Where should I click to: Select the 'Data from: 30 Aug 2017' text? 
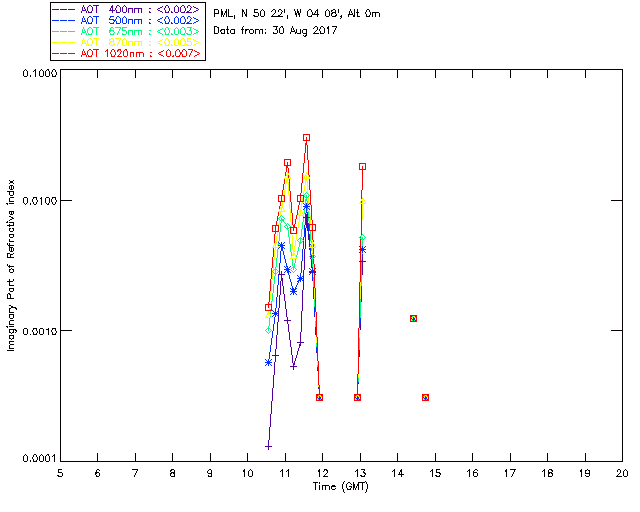(276, 30)
